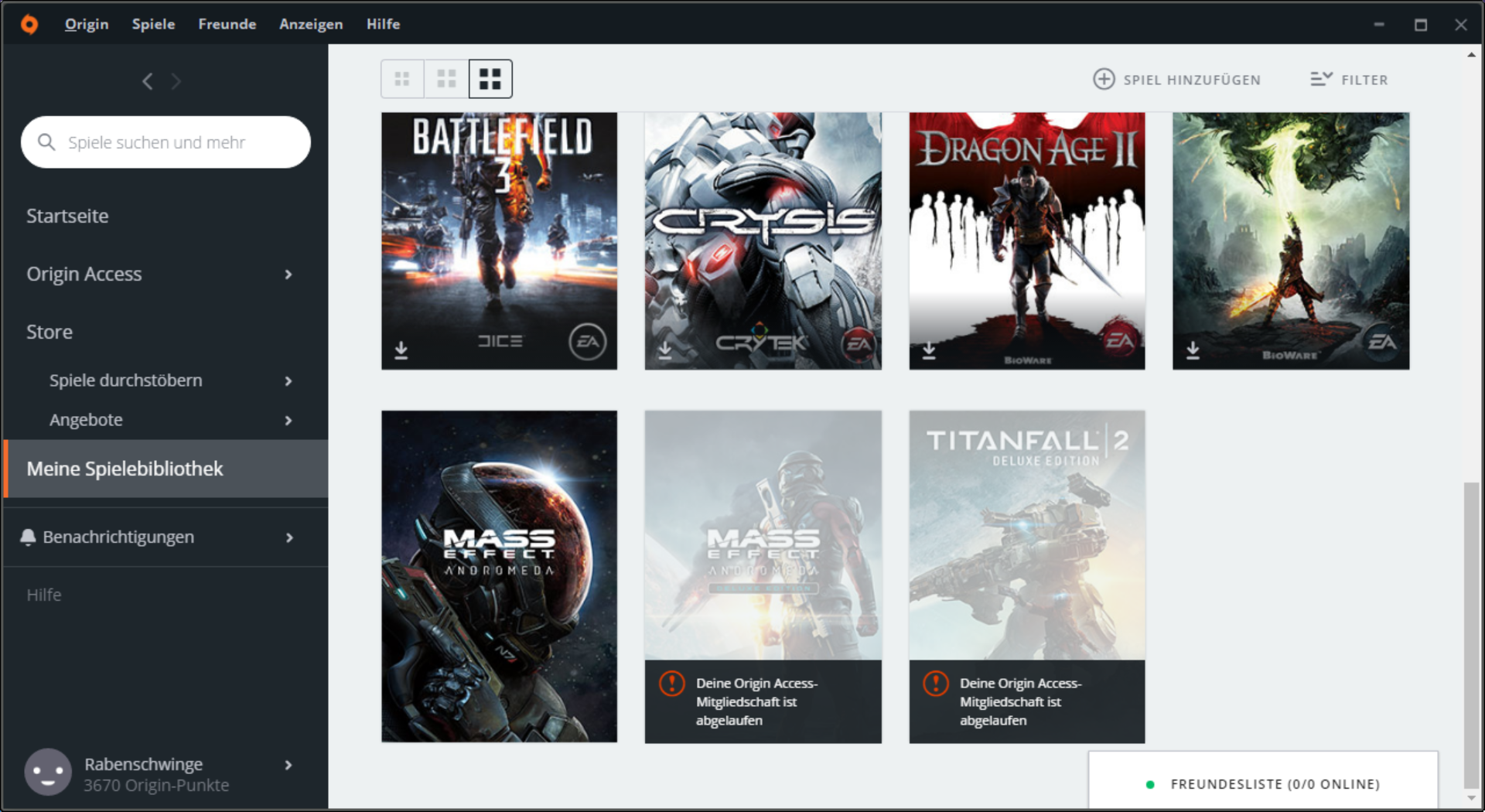The height and width of the screenshot is (812, 1485).
Task: Click the Spiele suchen search field
Action: (166, 142)
